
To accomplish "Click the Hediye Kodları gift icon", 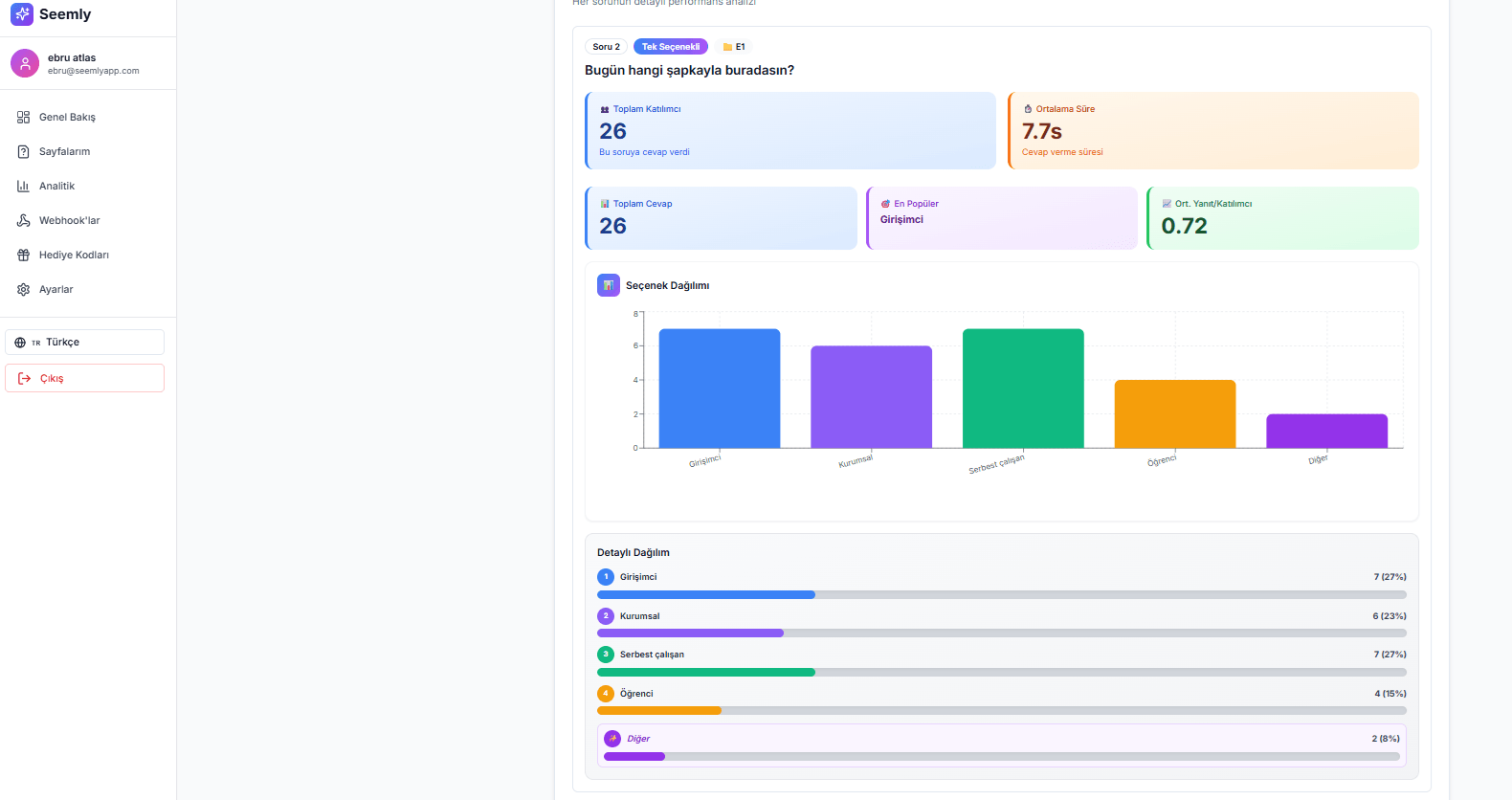I will click(24, 256).
